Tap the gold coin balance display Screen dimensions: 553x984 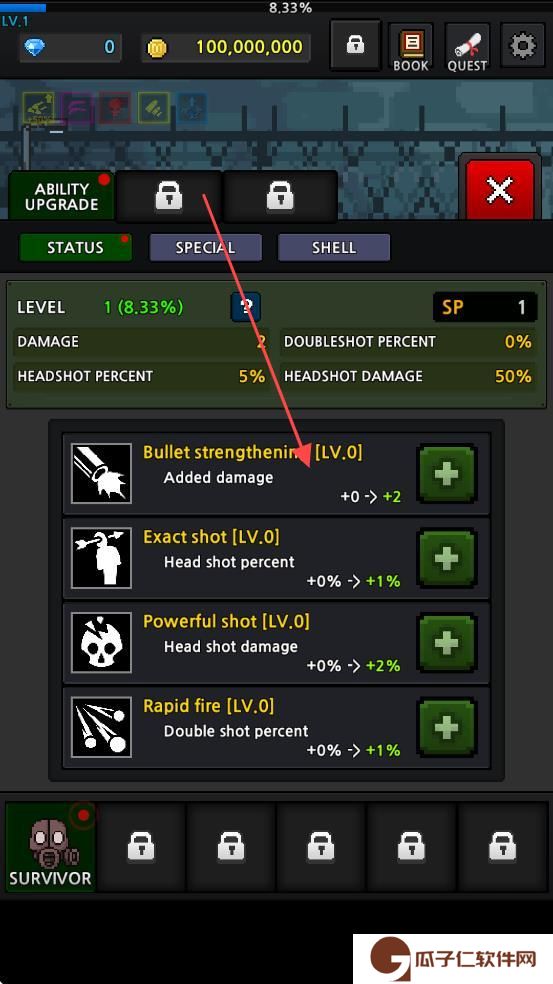(226, 47)
